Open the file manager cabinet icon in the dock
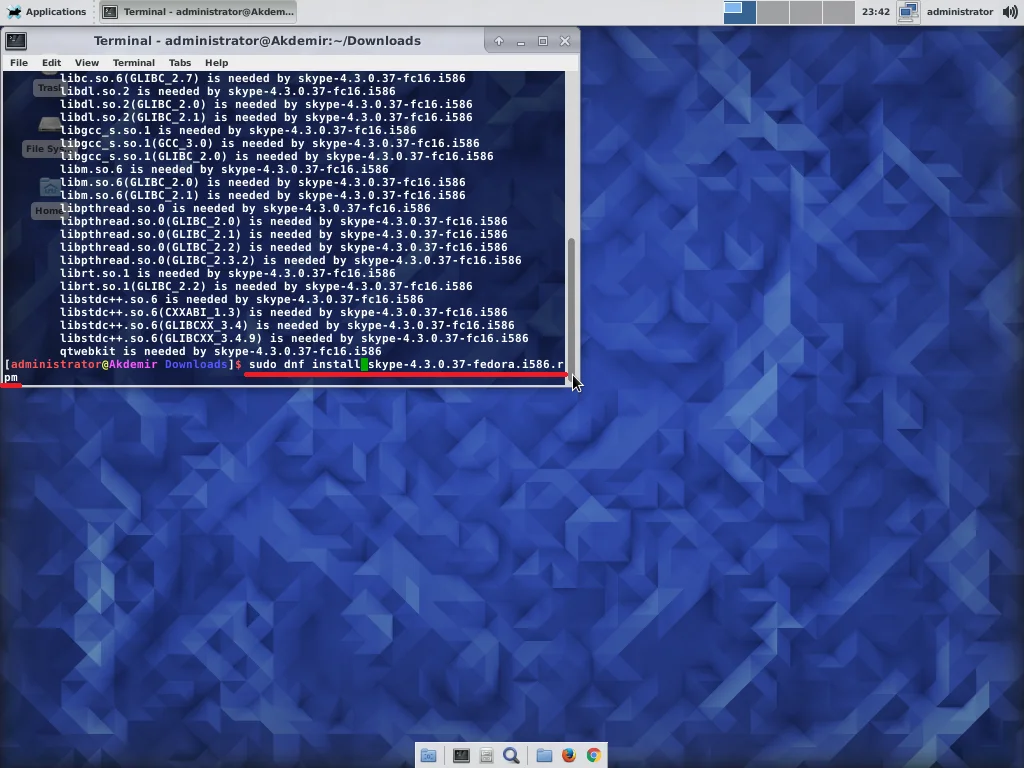This screenshot has width=1024, height=768. (487, 756)
